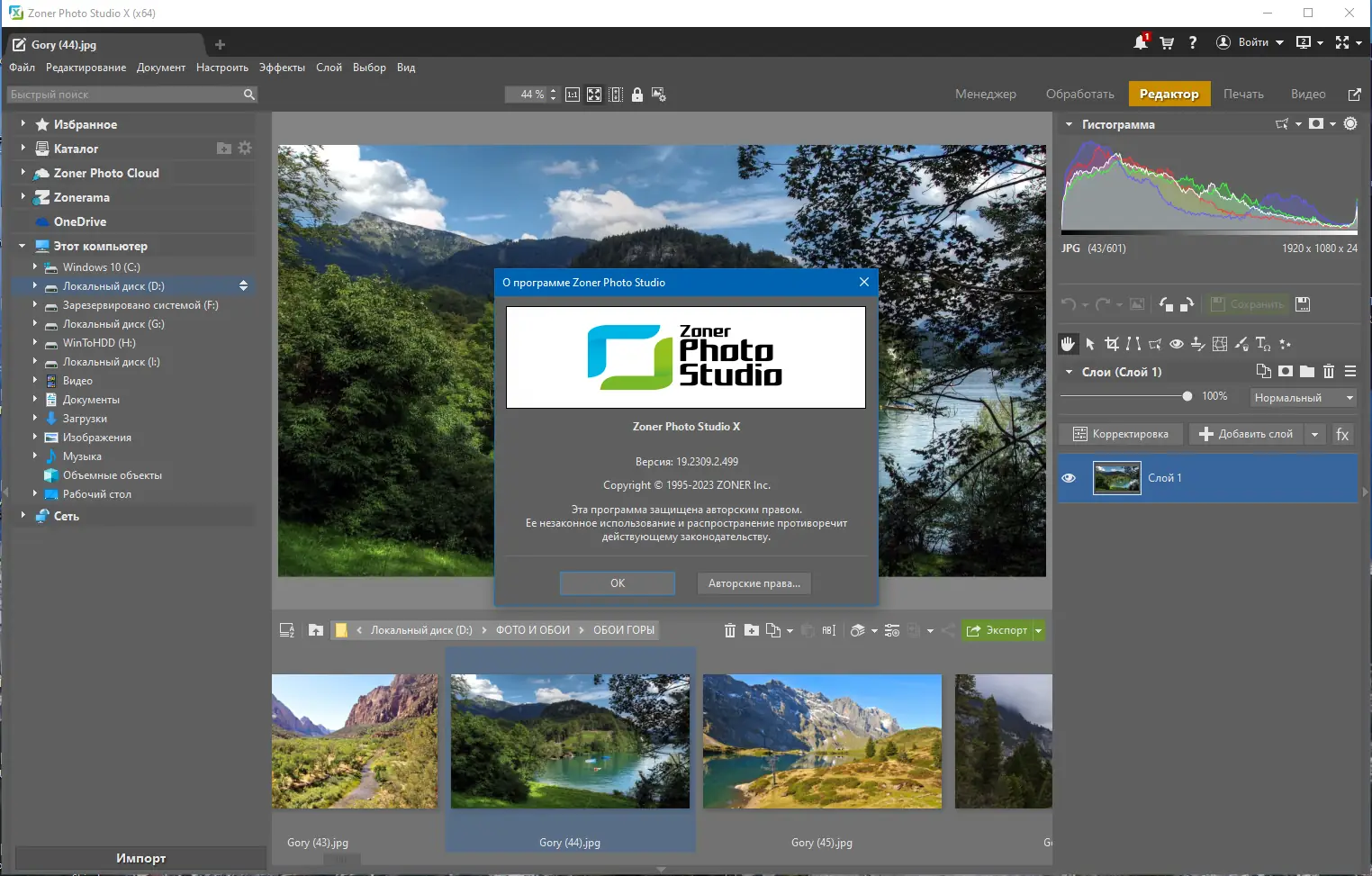Rotate the image left
The height and width of the screenshot is (876, 1372).
click(x=1166, y=304)
